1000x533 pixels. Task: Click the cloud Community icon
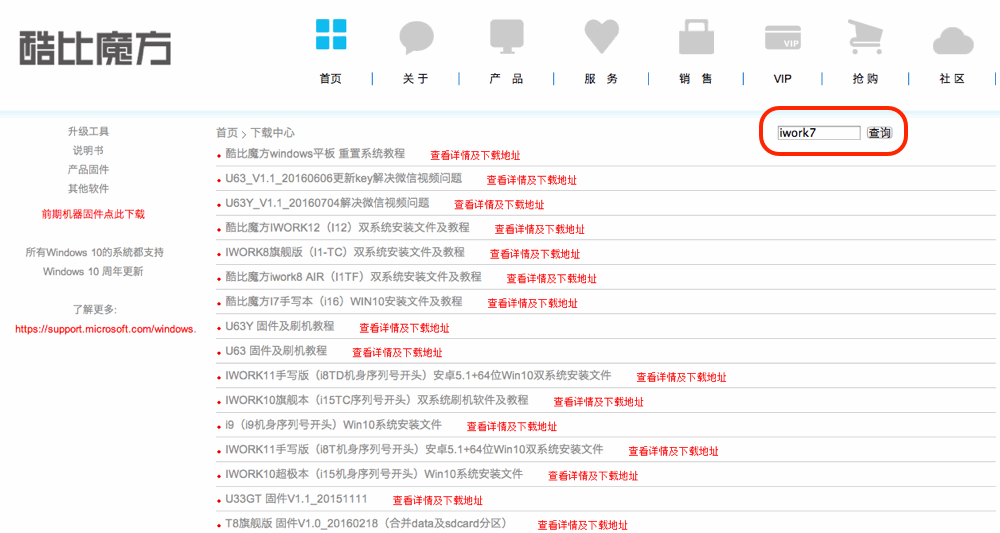952,41
